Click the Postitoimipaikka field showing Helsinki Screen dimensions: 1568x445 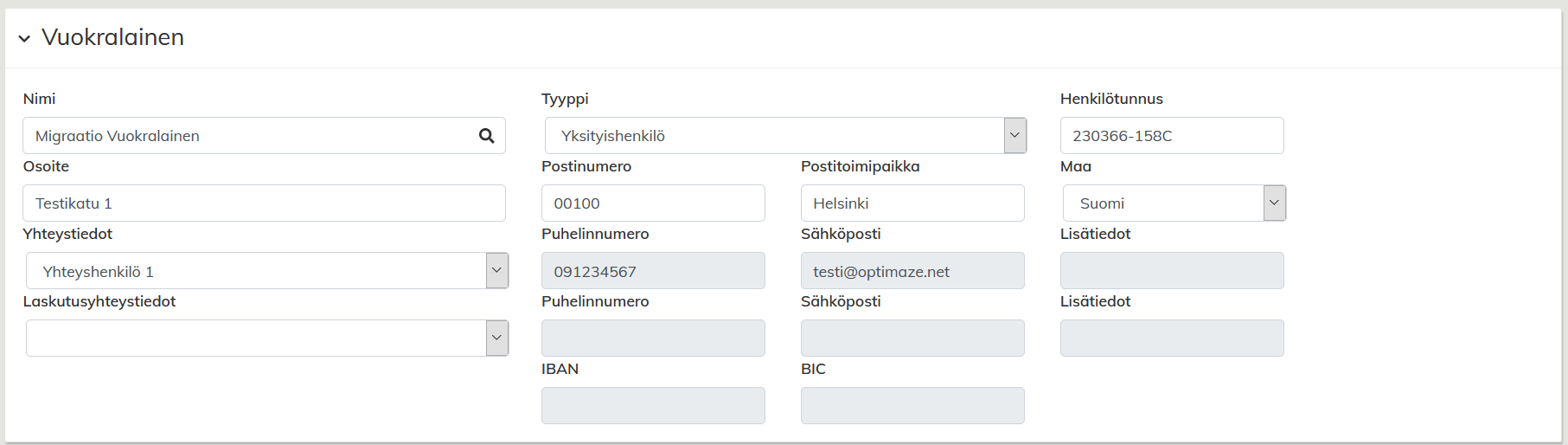pyautogui.click(x=912, y=203)
